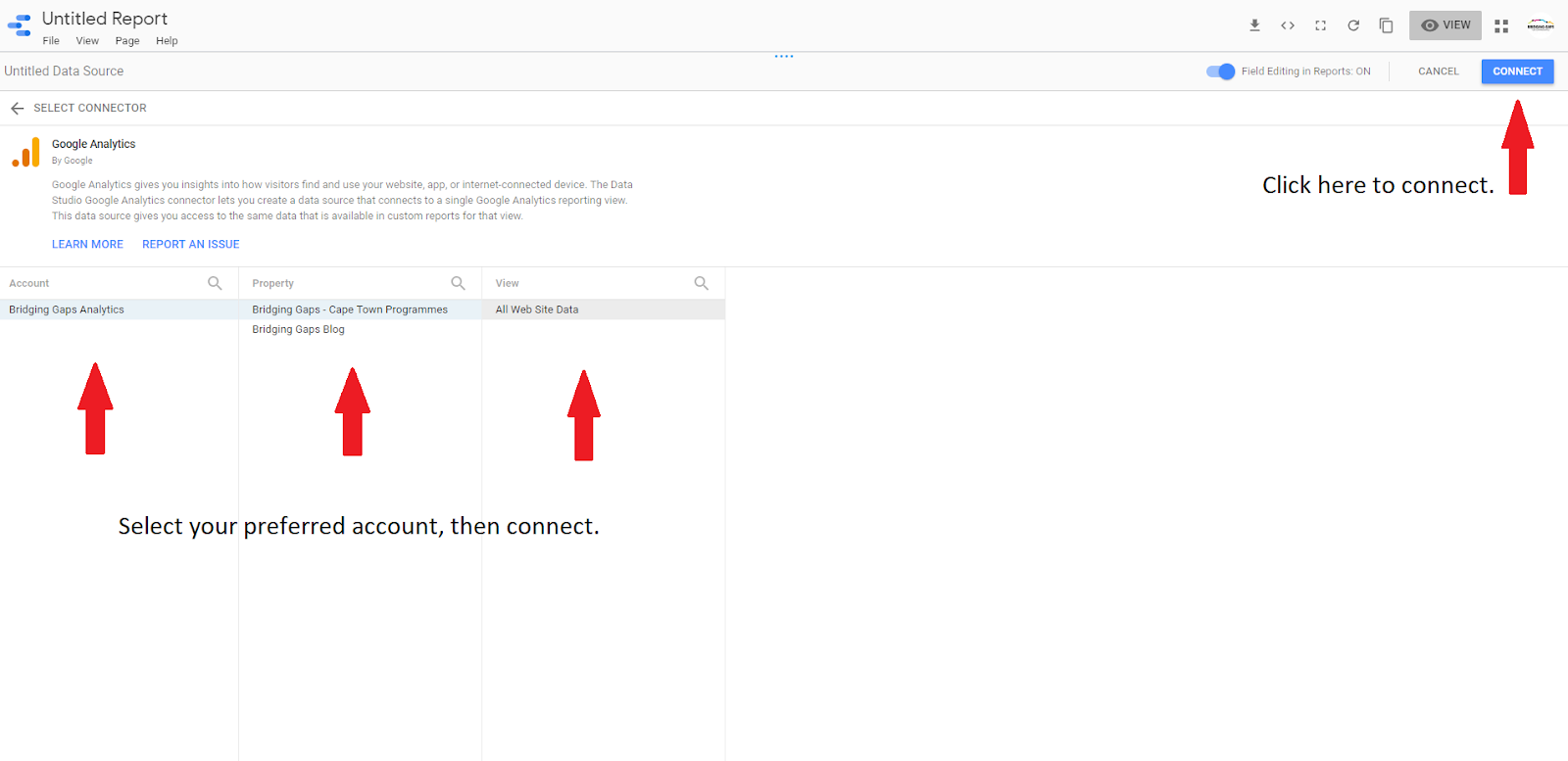Click the Data Studio logo icon
The image size is (1568, 761).
pyautogui.click(x=20, y=25)
